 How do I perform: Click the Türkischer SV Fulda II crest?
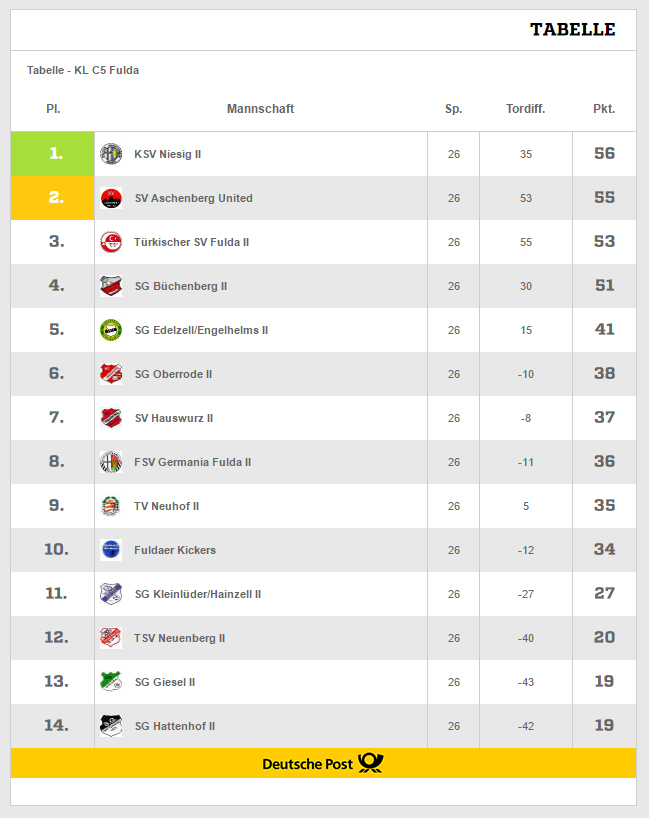(111, 242)
